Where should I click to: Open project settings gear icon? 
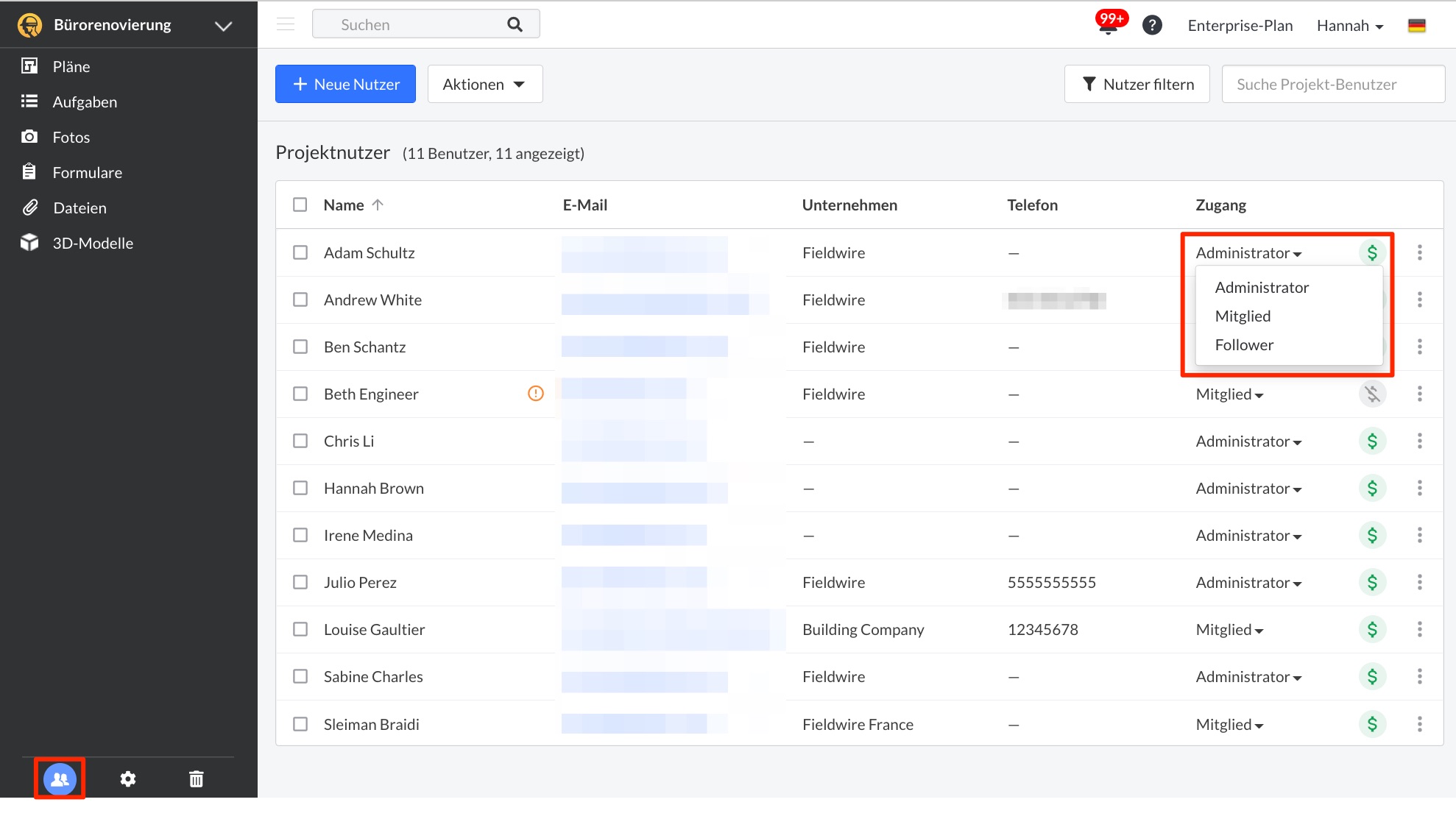[x=128, y=778]
